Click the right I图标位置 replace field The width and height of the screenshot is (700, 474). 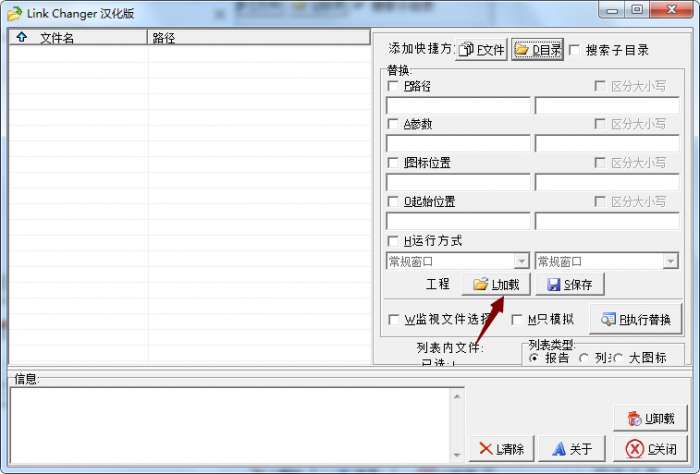click(x=607, y=182)
